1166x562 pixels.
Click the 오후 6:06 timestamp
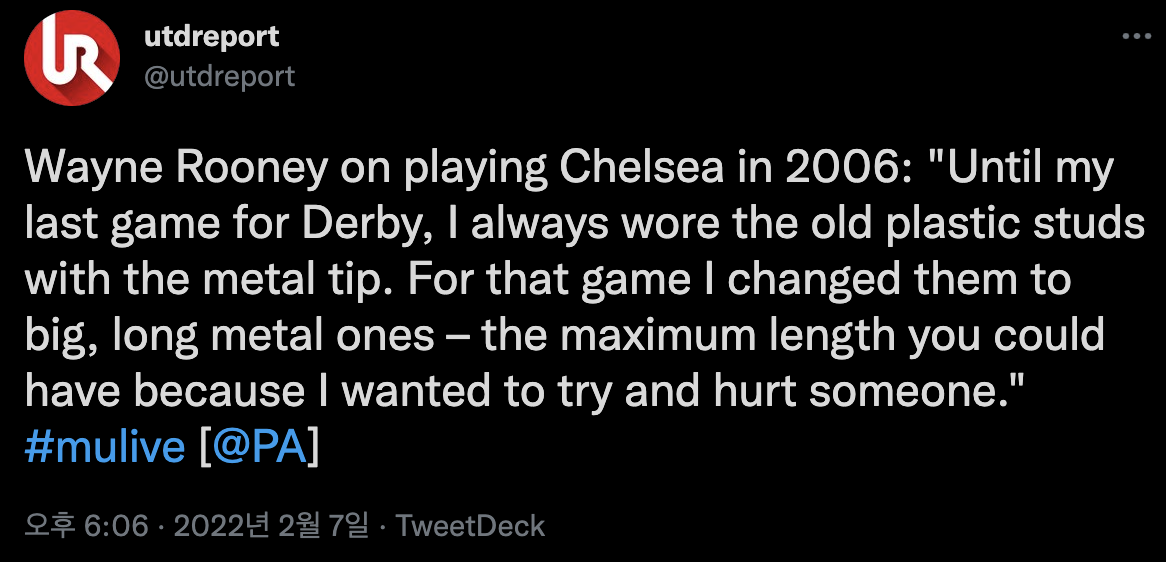[x=86, y=525]
